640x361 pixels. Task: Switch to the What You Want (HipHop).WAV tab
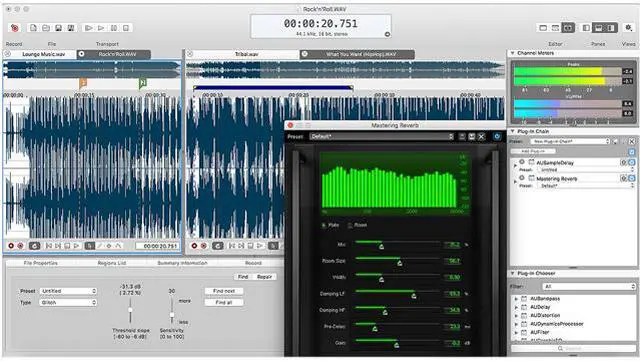point(358,54)
